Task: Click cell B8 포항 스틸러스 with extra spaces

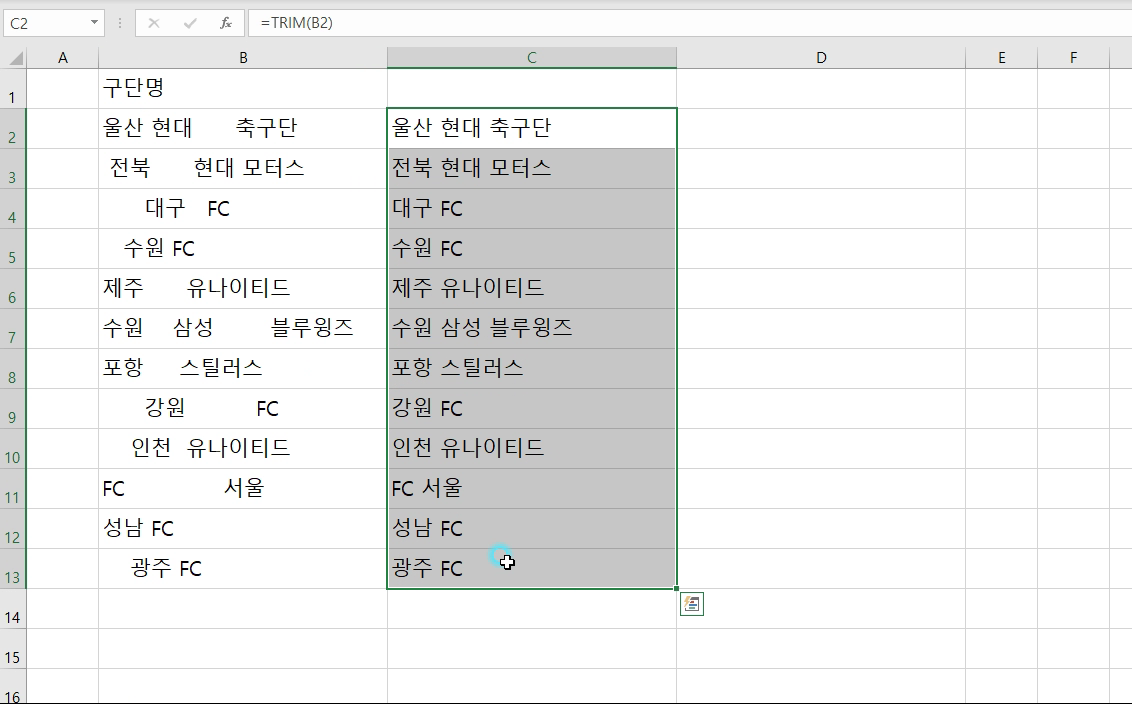Action: click(243, 369)
